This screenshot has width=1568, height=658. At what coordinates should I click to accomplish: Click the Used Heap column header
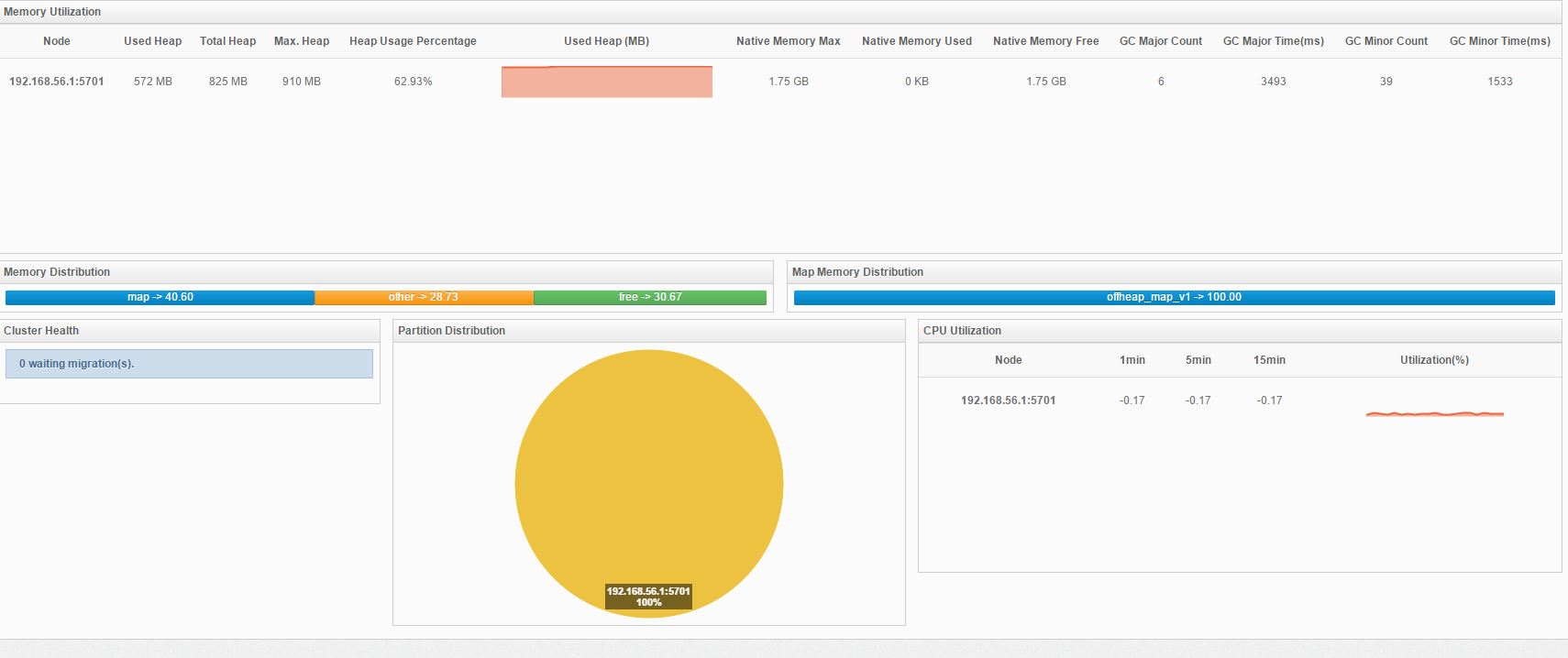[x=153, y=41]
